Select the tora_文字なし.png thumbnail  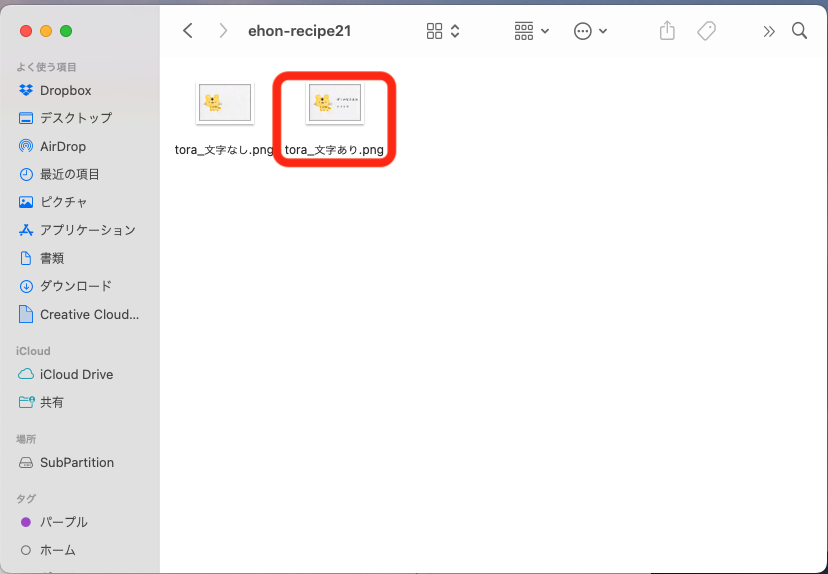pos(224,103)
